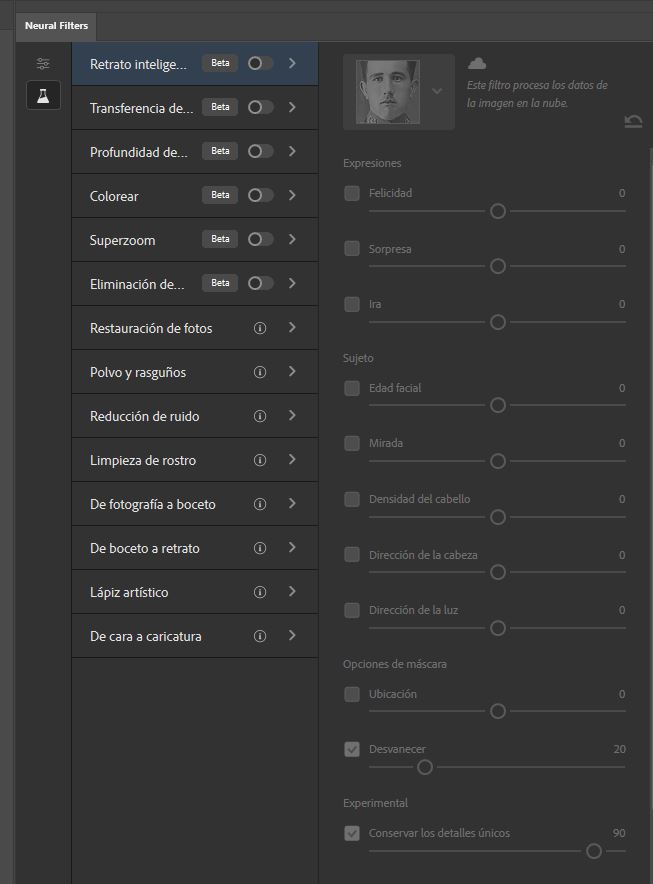The width and height of the screenshot is (653, 884).
Task: Uncheck the Desvanecer checkbox
Action: [x=352, y=749]
